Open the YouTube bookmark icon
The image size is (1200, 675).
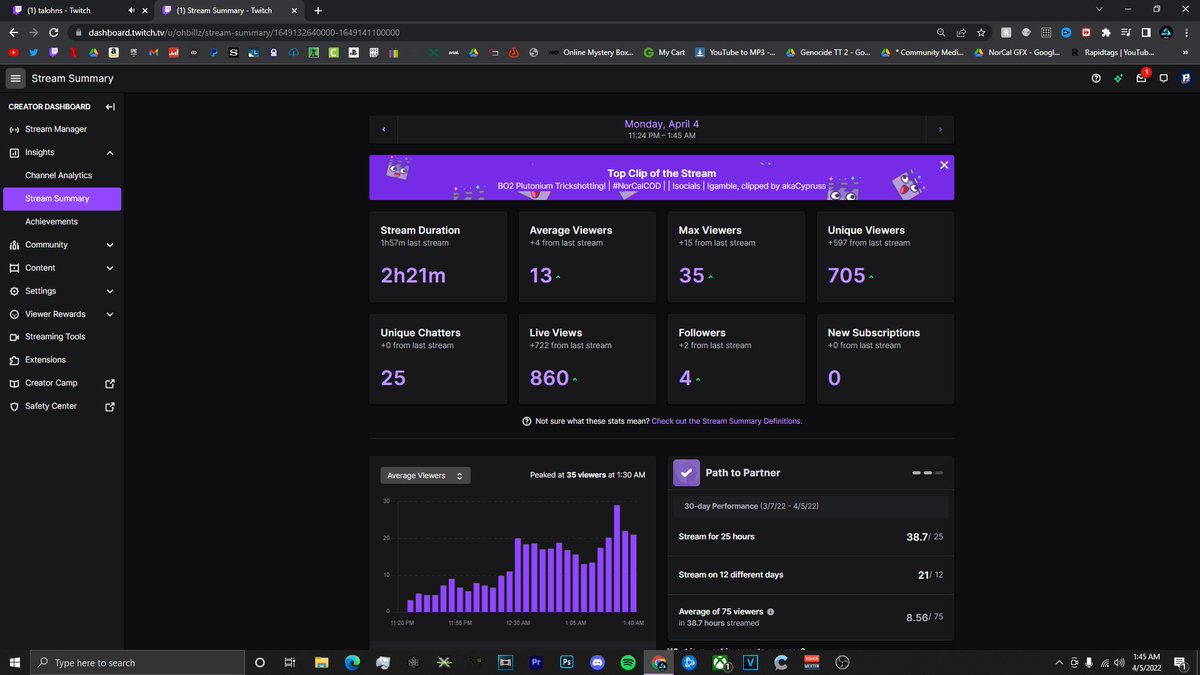point(12,52)
